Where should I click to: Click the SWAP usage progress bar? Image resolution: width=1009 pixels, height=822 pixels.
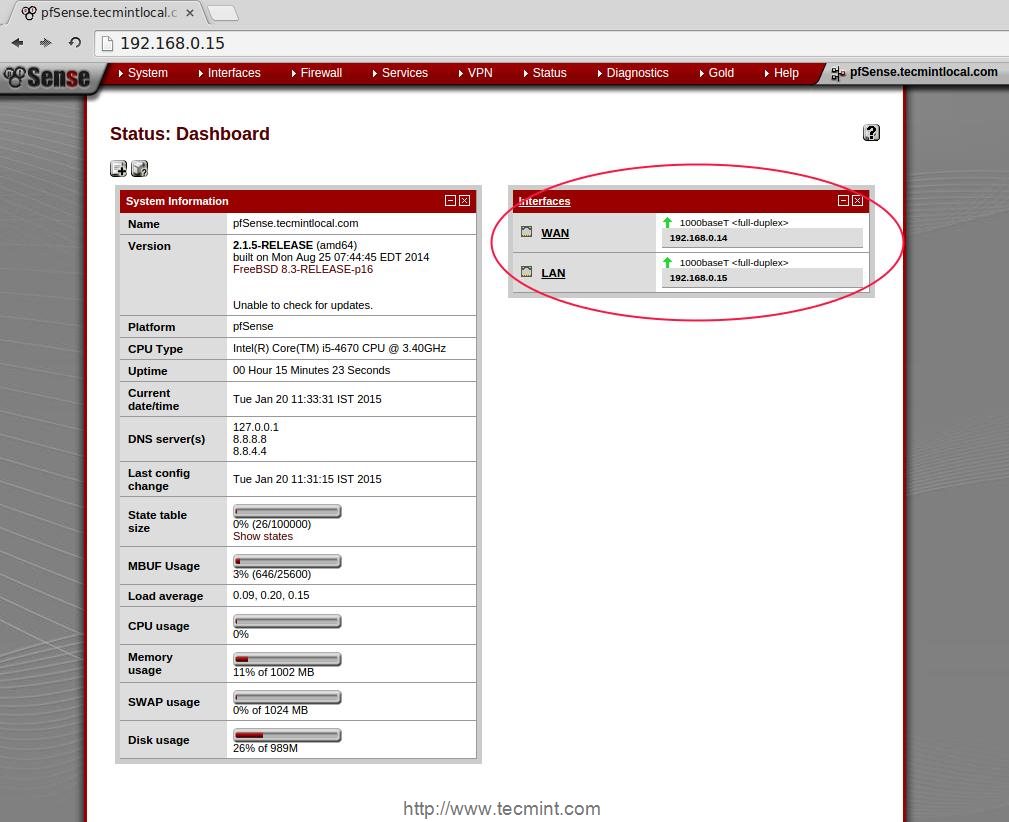tap(287, 697)
